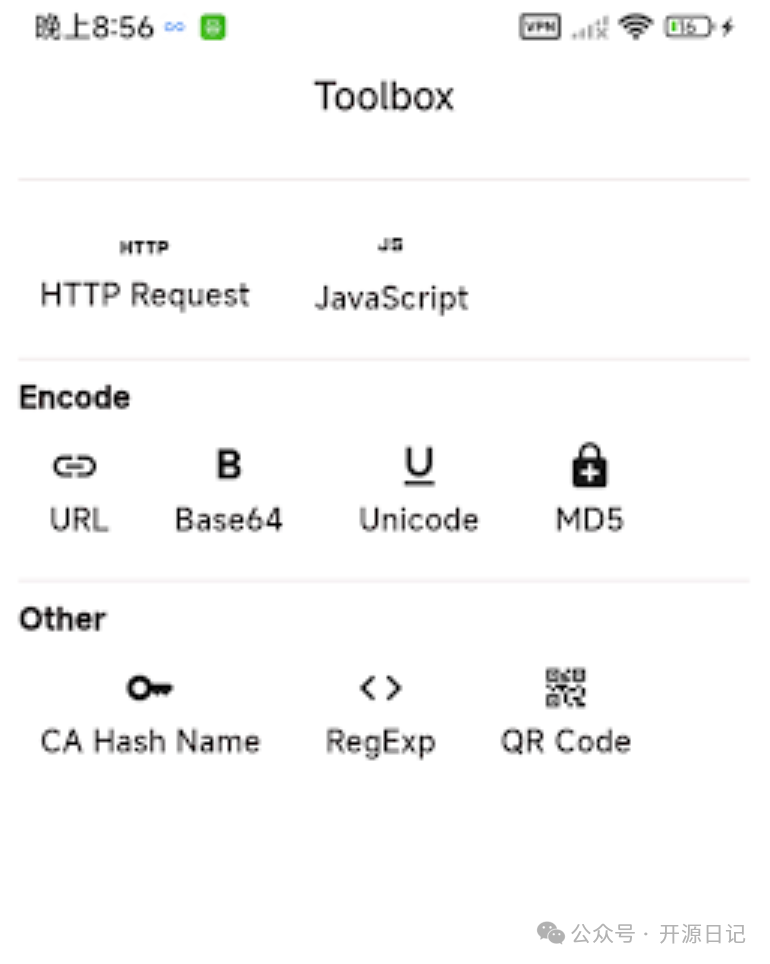Open the JavaScript tool icon
Screen dimensions: 770x964
(x=390, y=245)
